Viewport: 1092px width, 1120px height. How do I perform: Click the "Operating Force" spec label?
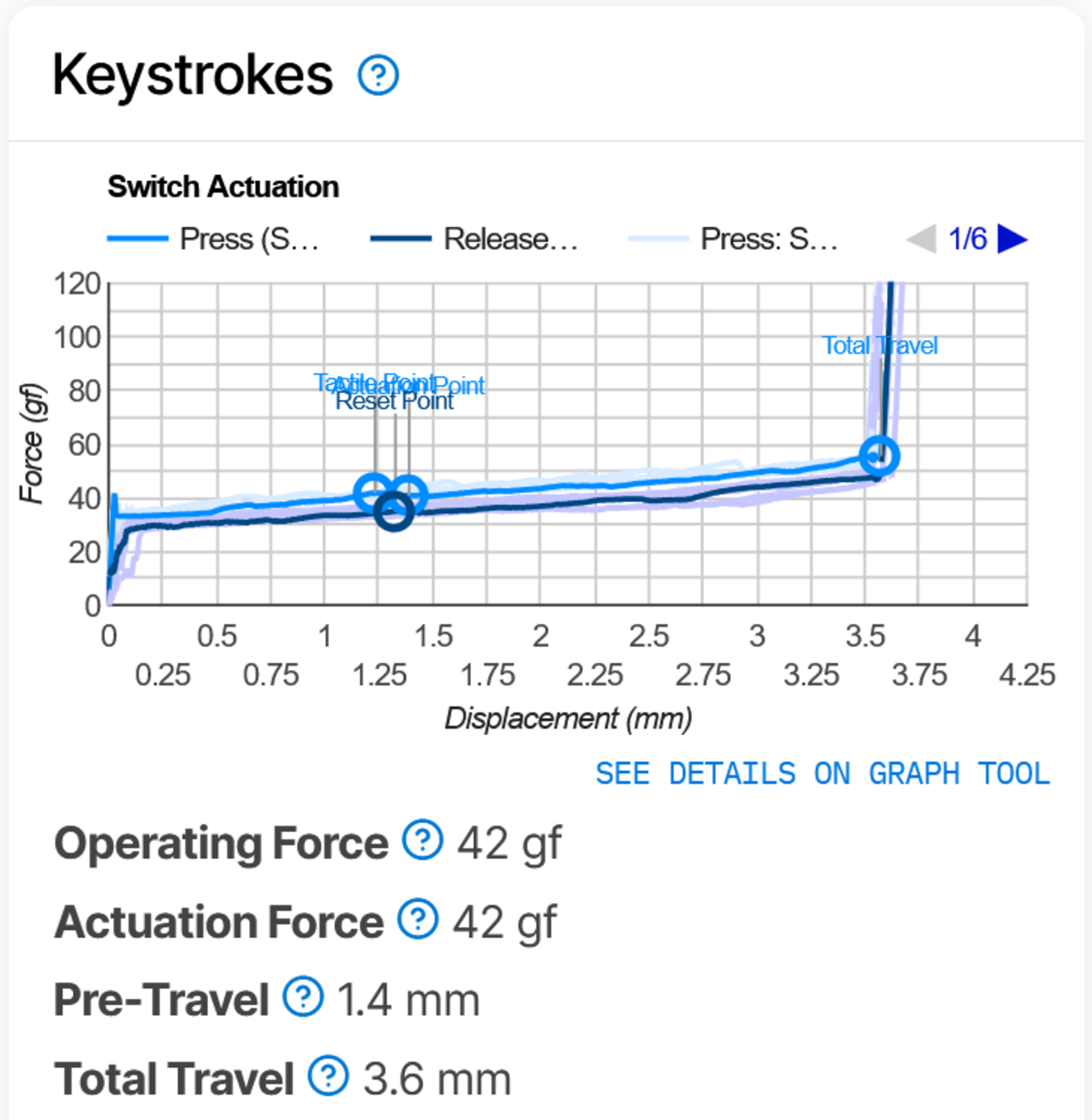(x=221, y=843)
